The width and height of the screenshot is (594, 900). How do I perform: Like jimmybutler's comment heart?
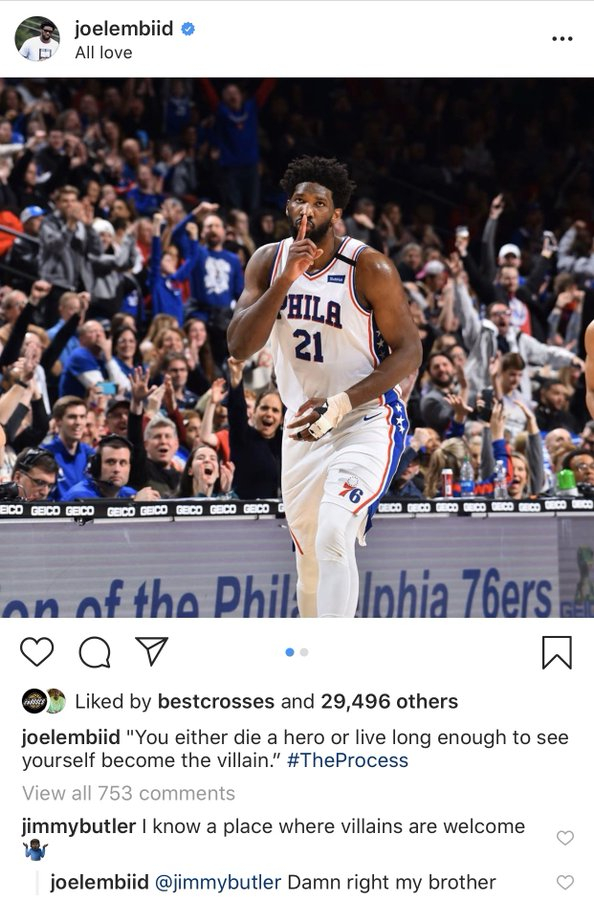tap(565, 837)
